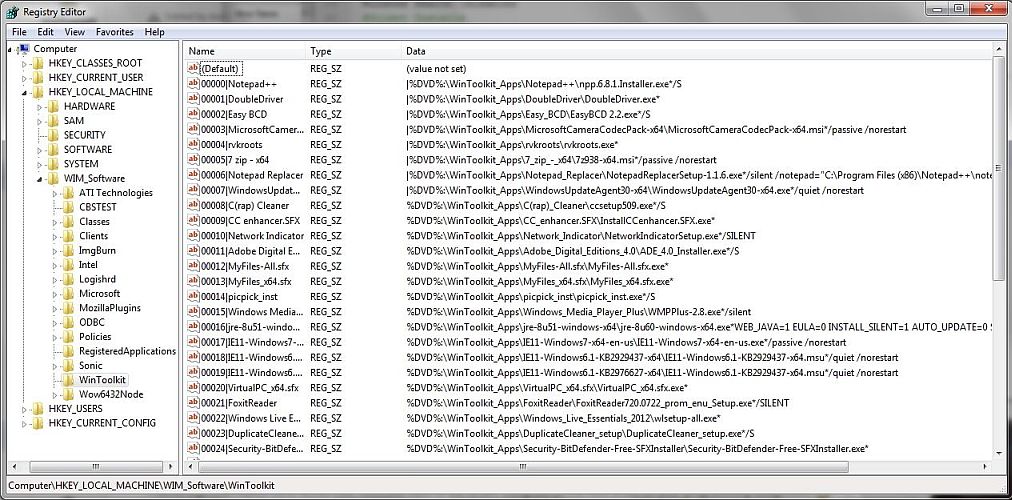Select the Sonic key
The width and height of the screenshot is (1012, 500).
point(90,366)
